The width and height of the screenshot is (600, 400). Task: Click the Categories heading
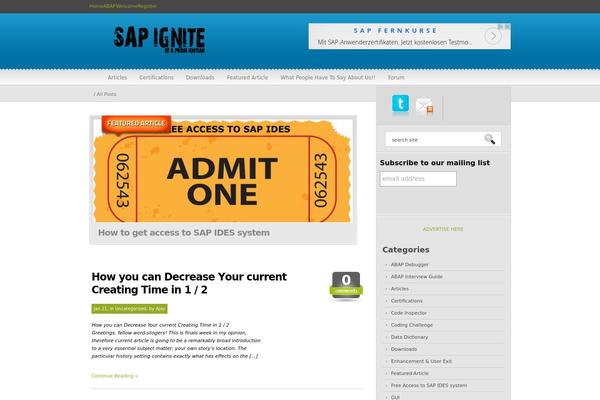406,250
